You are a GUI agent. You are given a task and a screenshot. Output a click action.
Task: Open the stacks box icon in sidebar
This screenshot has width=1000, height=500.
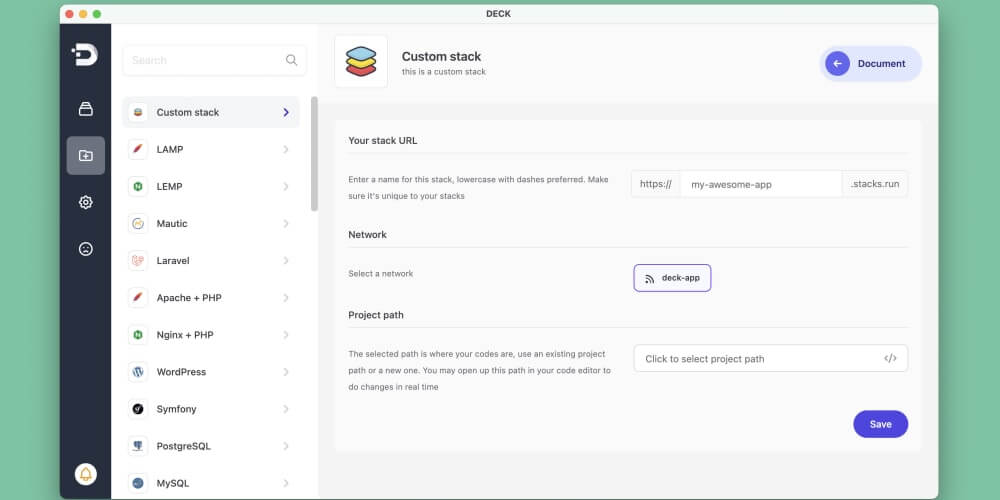tap(85, 109)
